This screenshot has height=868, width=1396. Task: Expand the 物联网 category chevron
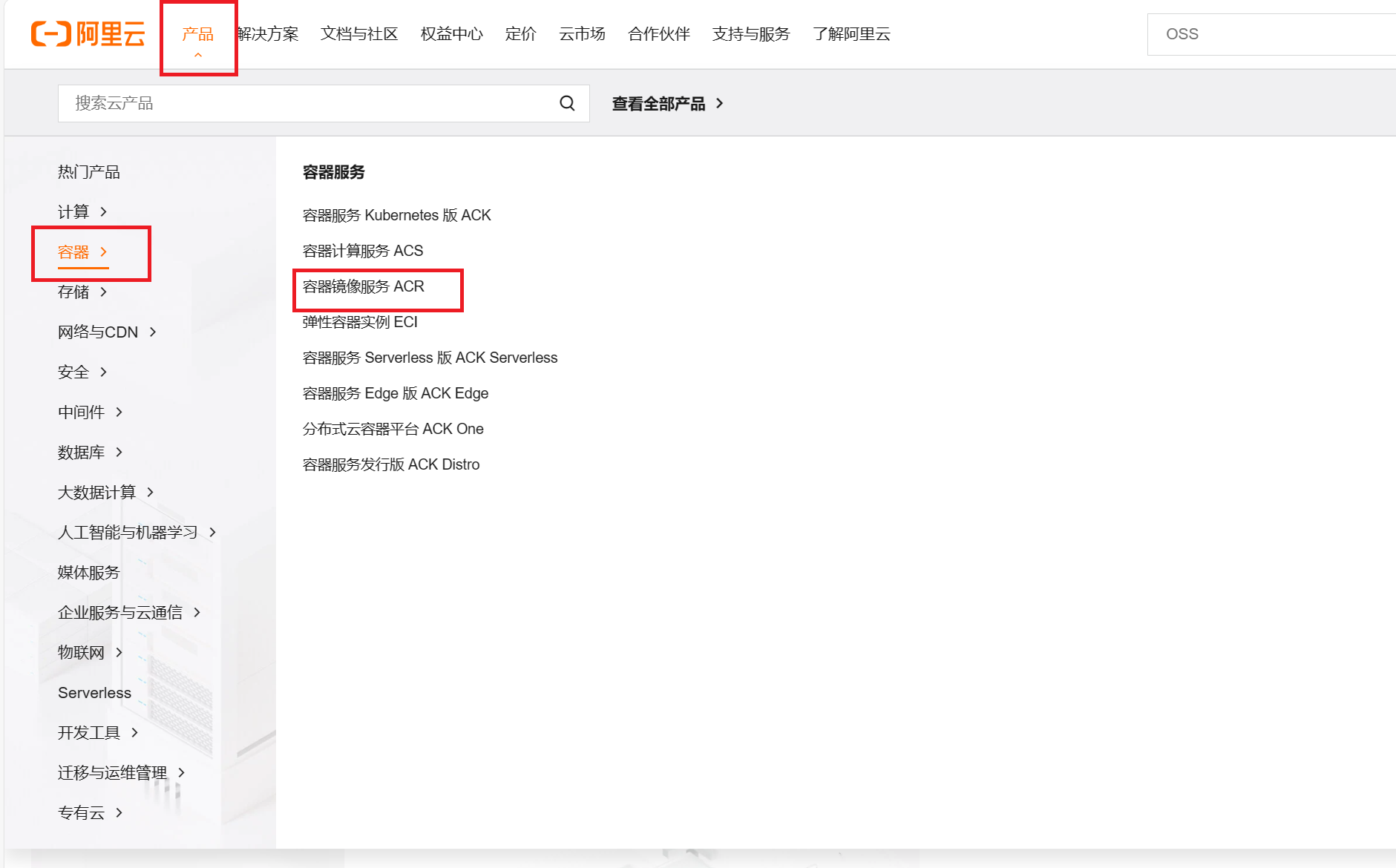(x=119, y=653)
